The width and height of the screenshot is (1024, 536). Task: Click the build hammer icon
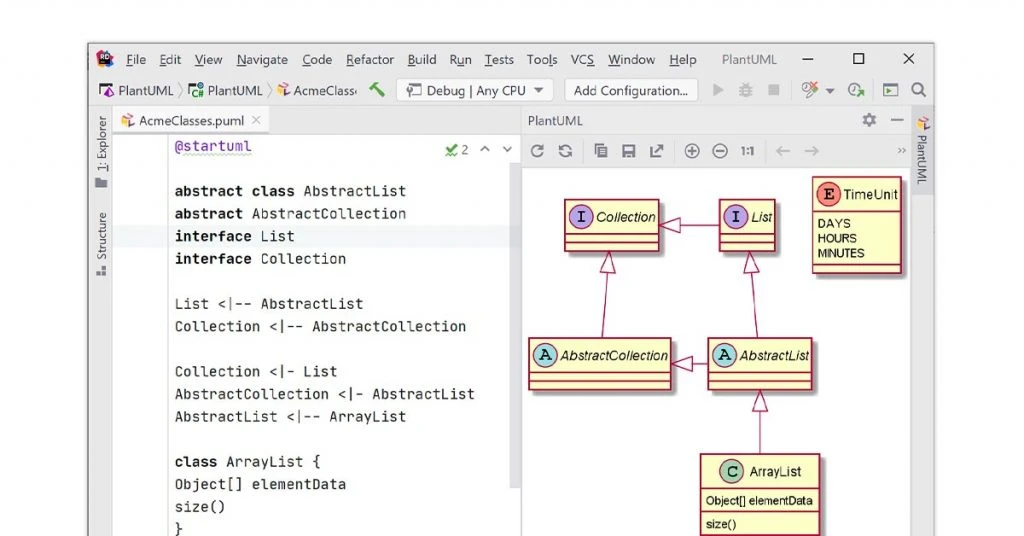point(377,89)
